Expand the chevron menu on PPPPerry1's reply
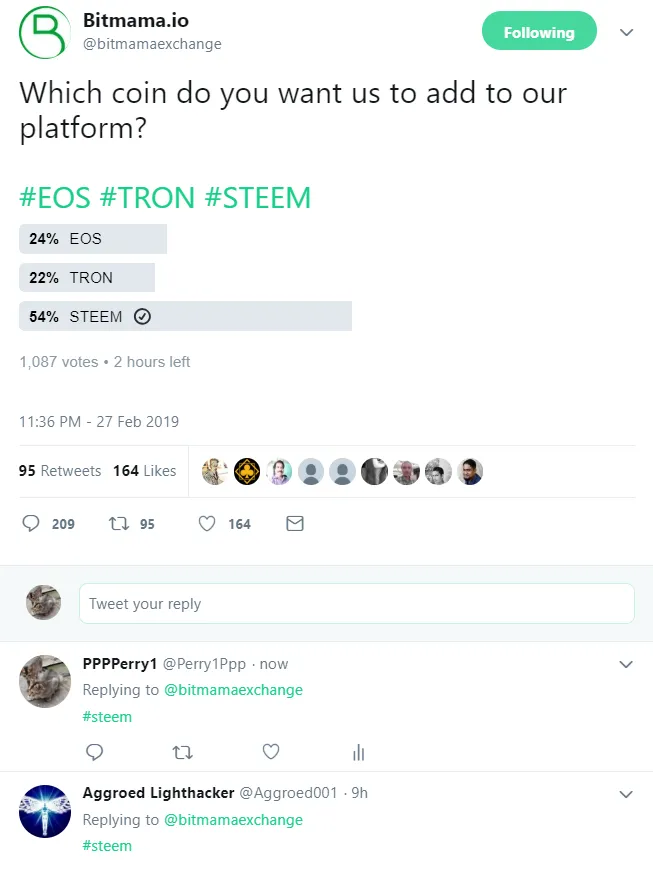This screenshot has width=653, height=869. pos(626,664)
